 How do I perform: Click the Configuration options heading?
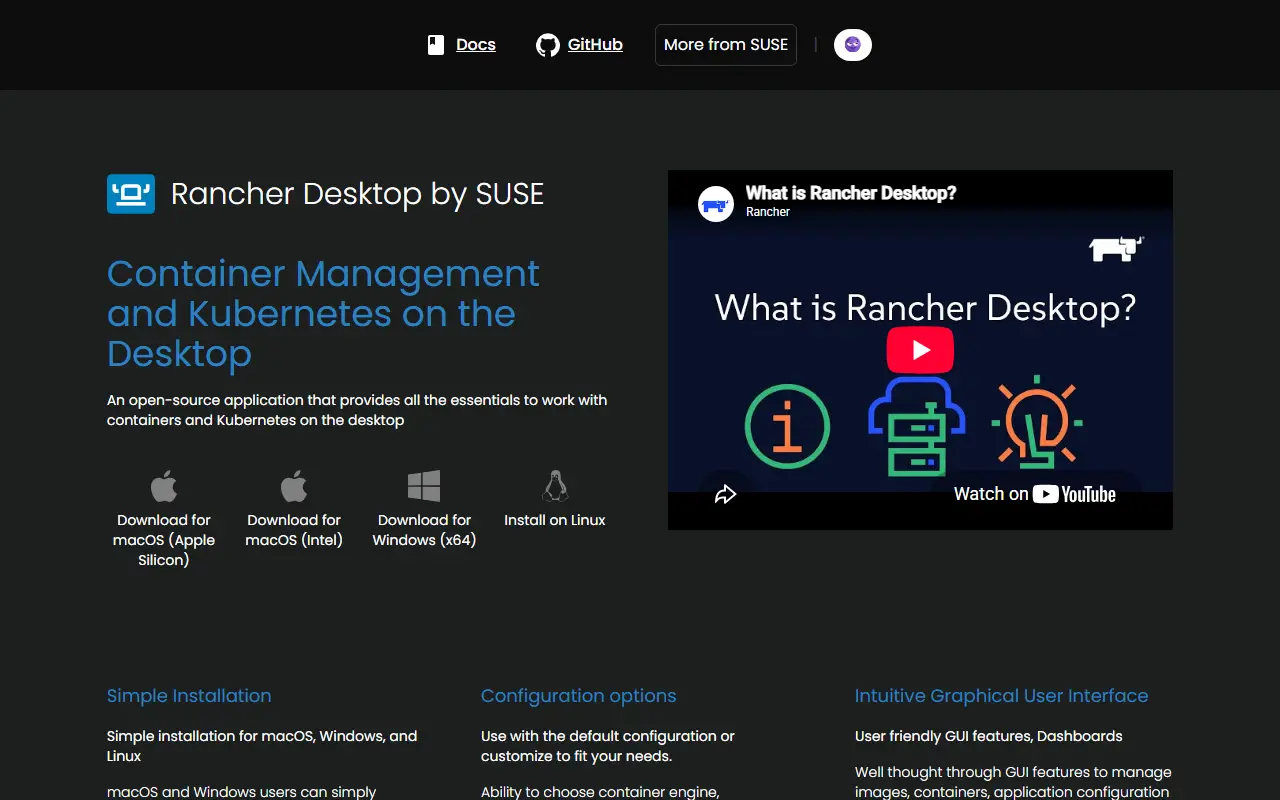(579, 696)
